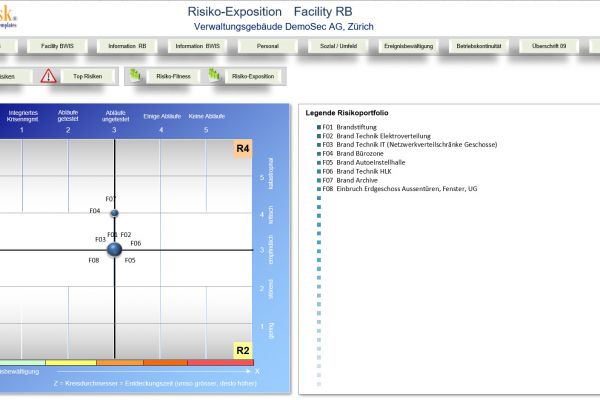Screen dimensions: 600x400
Task: Select the small blue bubble below F07
Action: [114, 214]
